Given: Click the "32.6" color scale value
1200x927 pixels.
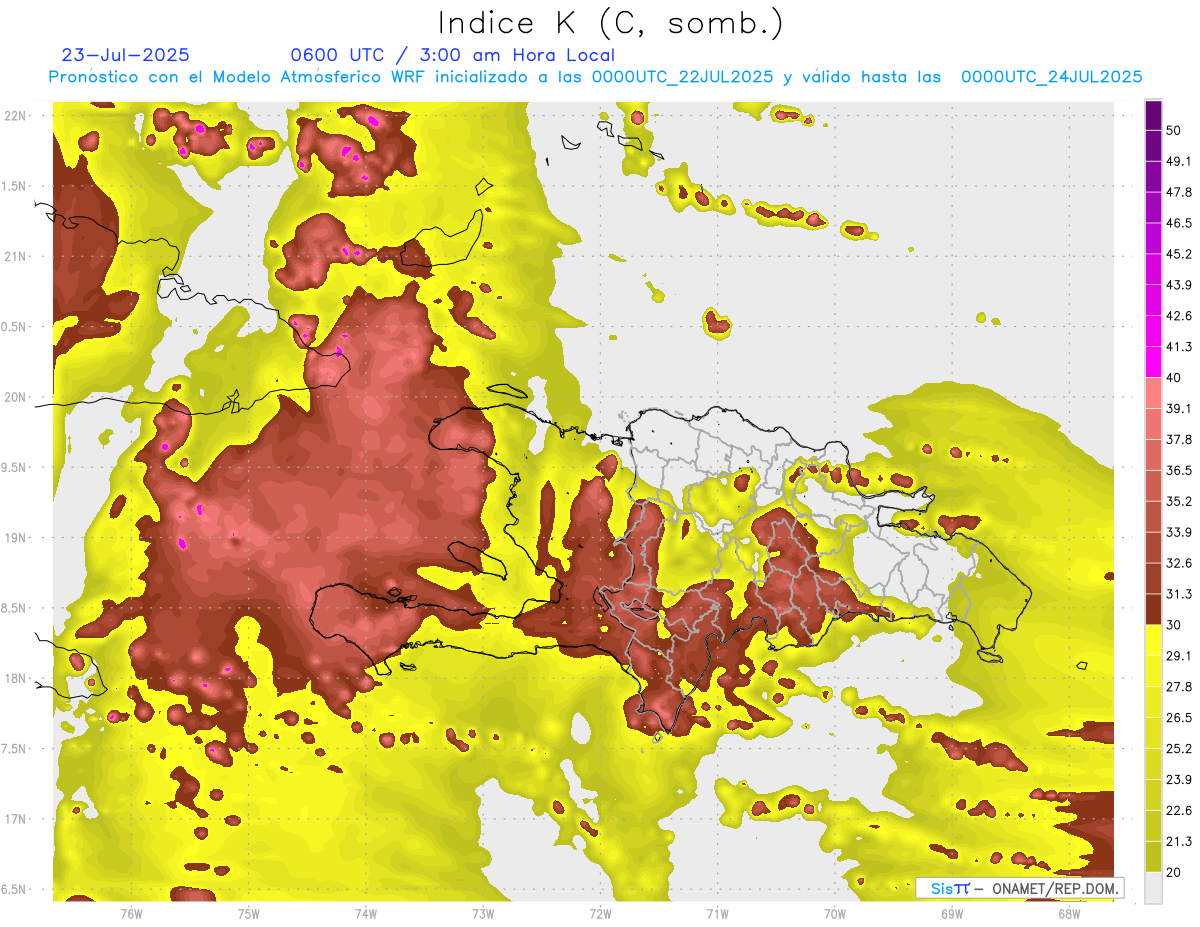Looking at the screenshot, I should point(1179,563).
